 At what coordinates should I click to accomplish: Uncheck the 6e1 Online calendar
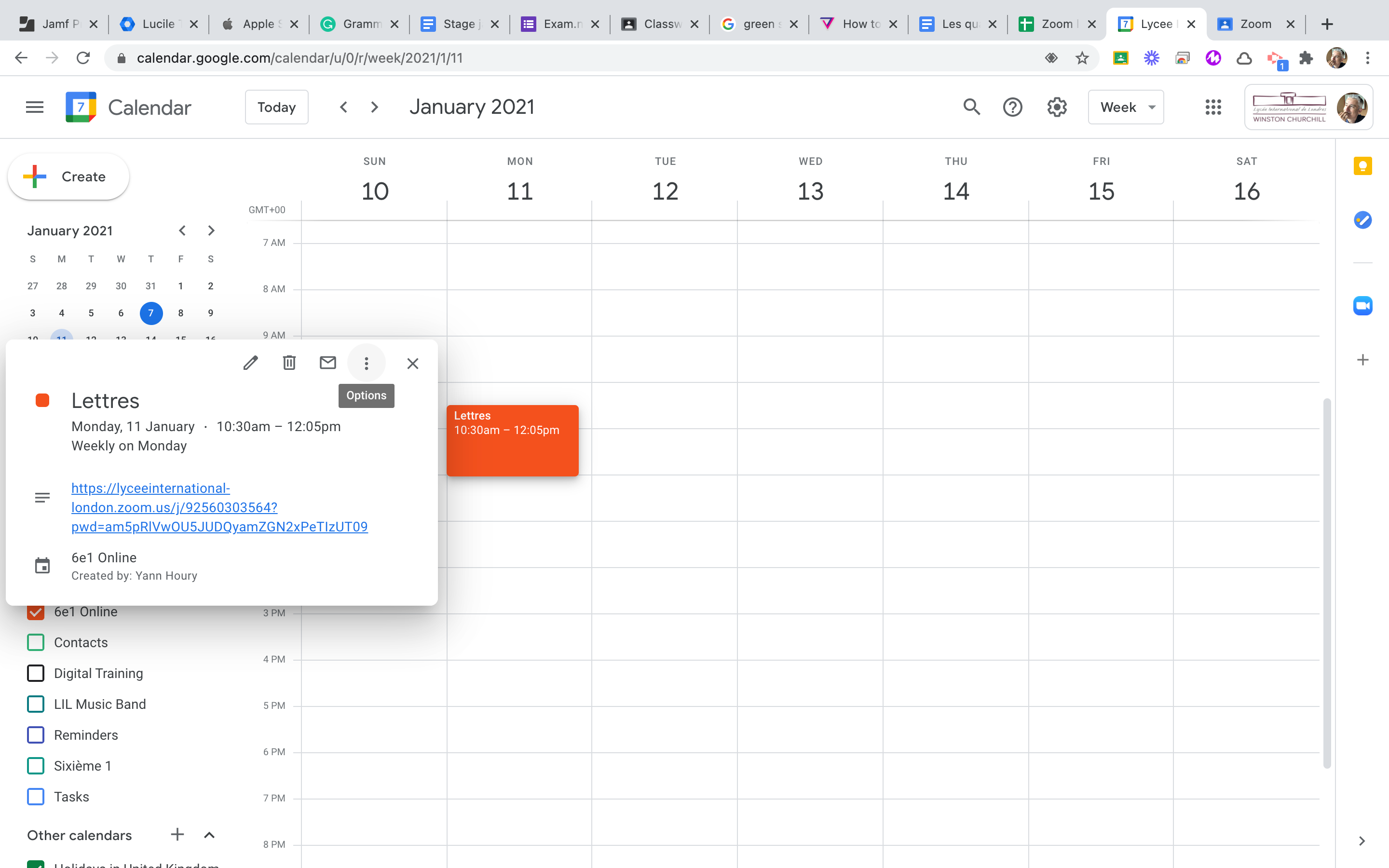[36, 612]
